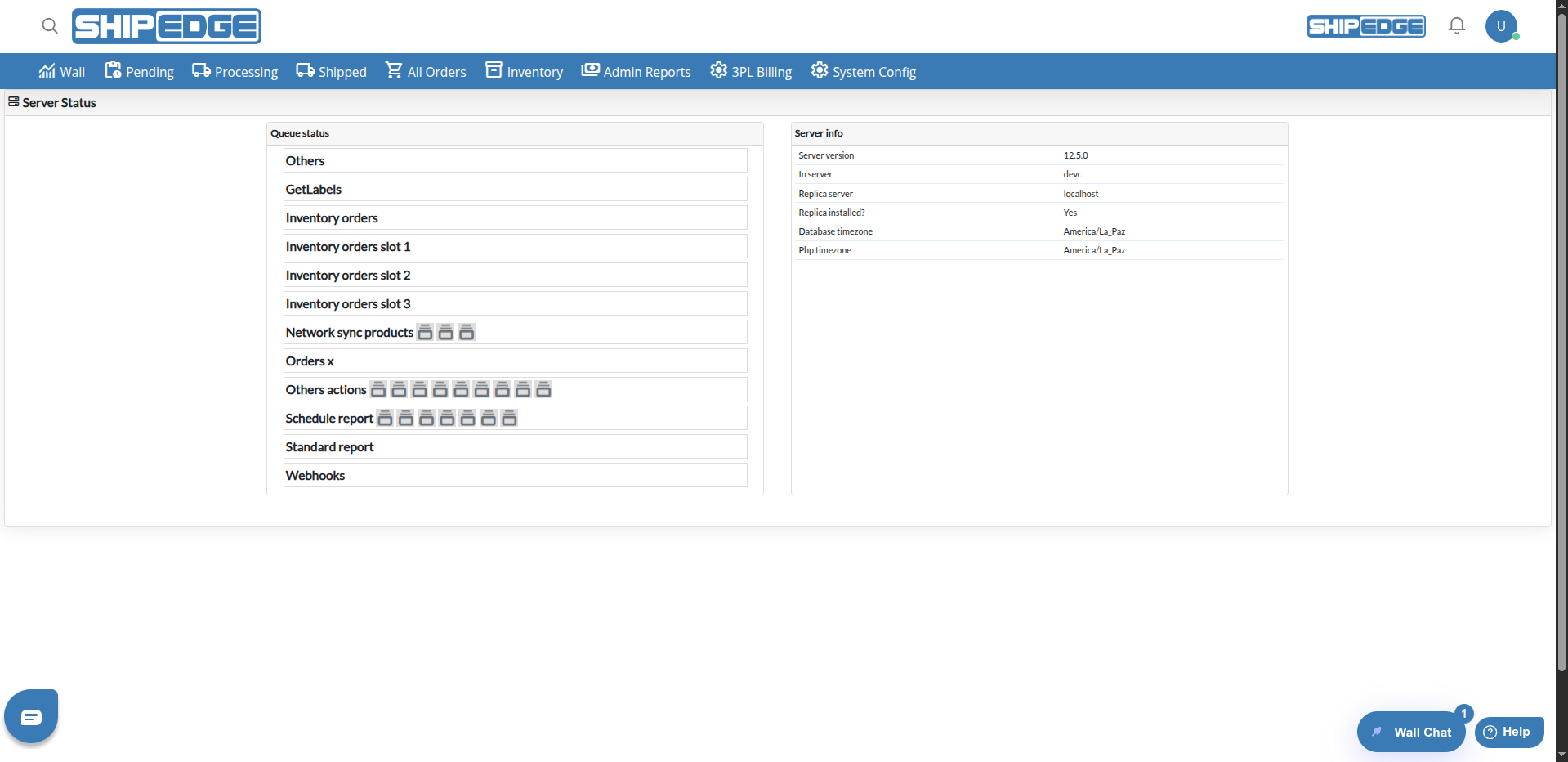Expand the Webhooks queue row
This screenshot has height=762, width=1568.
click(515, 475)
